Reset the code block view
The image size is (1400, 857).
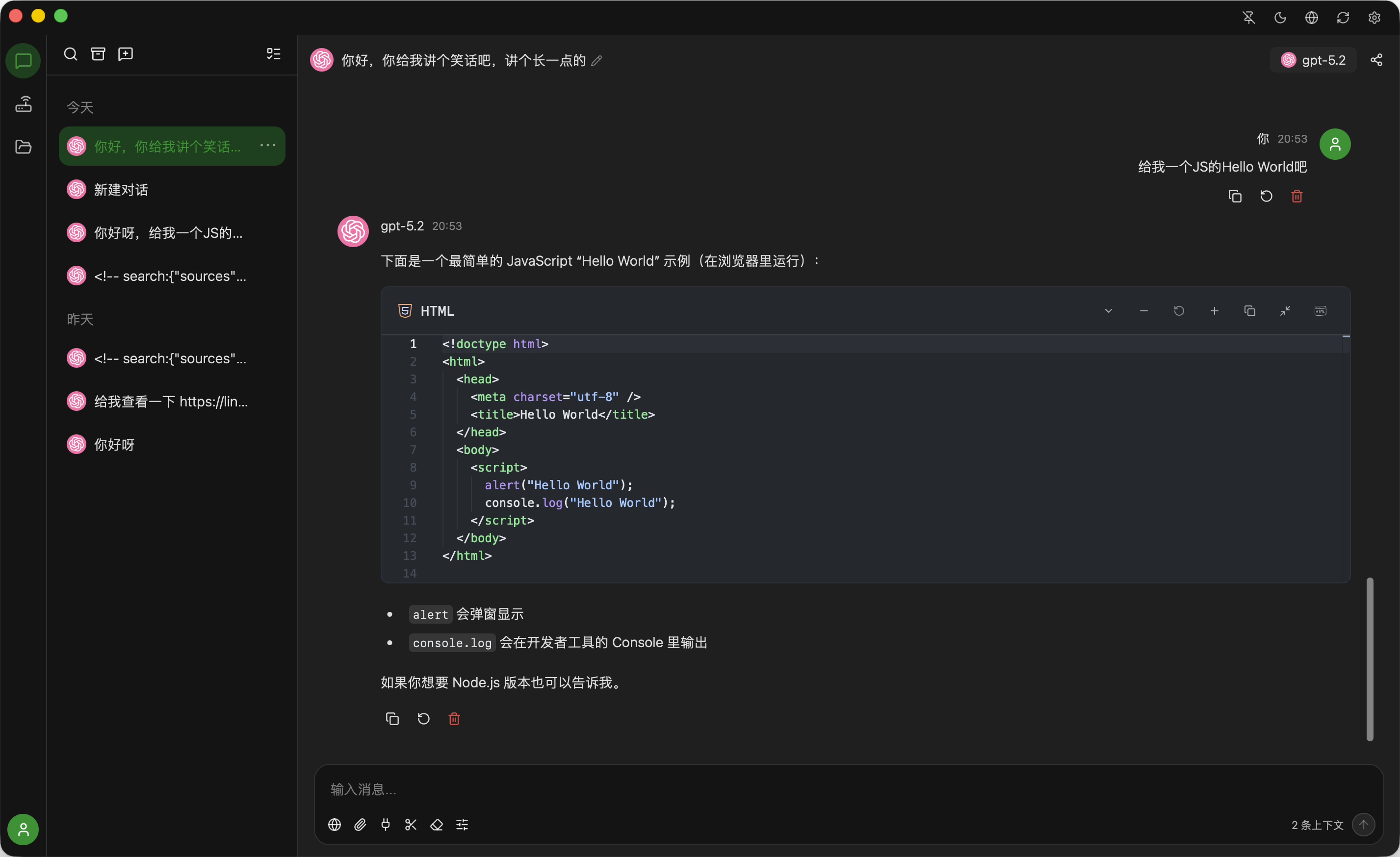pos(1179,311)
